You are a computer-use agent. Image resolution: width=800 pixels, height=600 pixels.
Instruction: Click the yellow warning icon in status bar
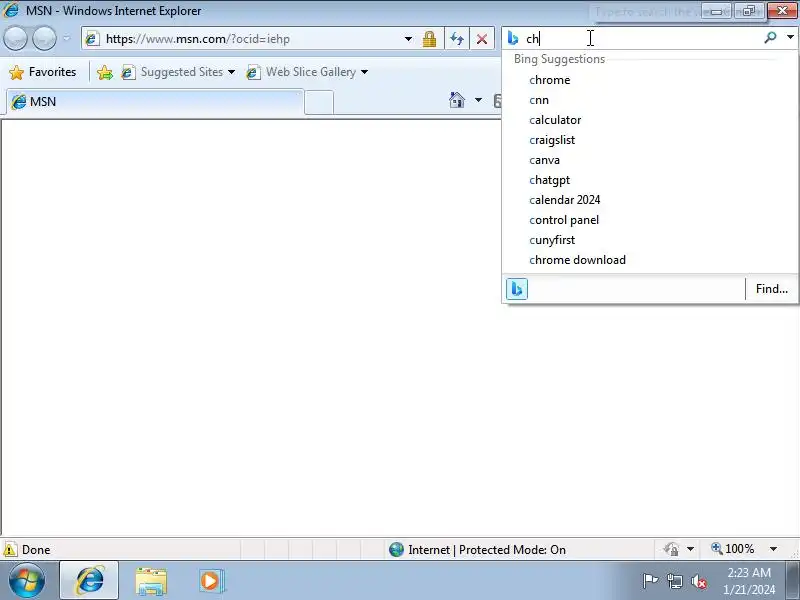(x=10, y=549)
